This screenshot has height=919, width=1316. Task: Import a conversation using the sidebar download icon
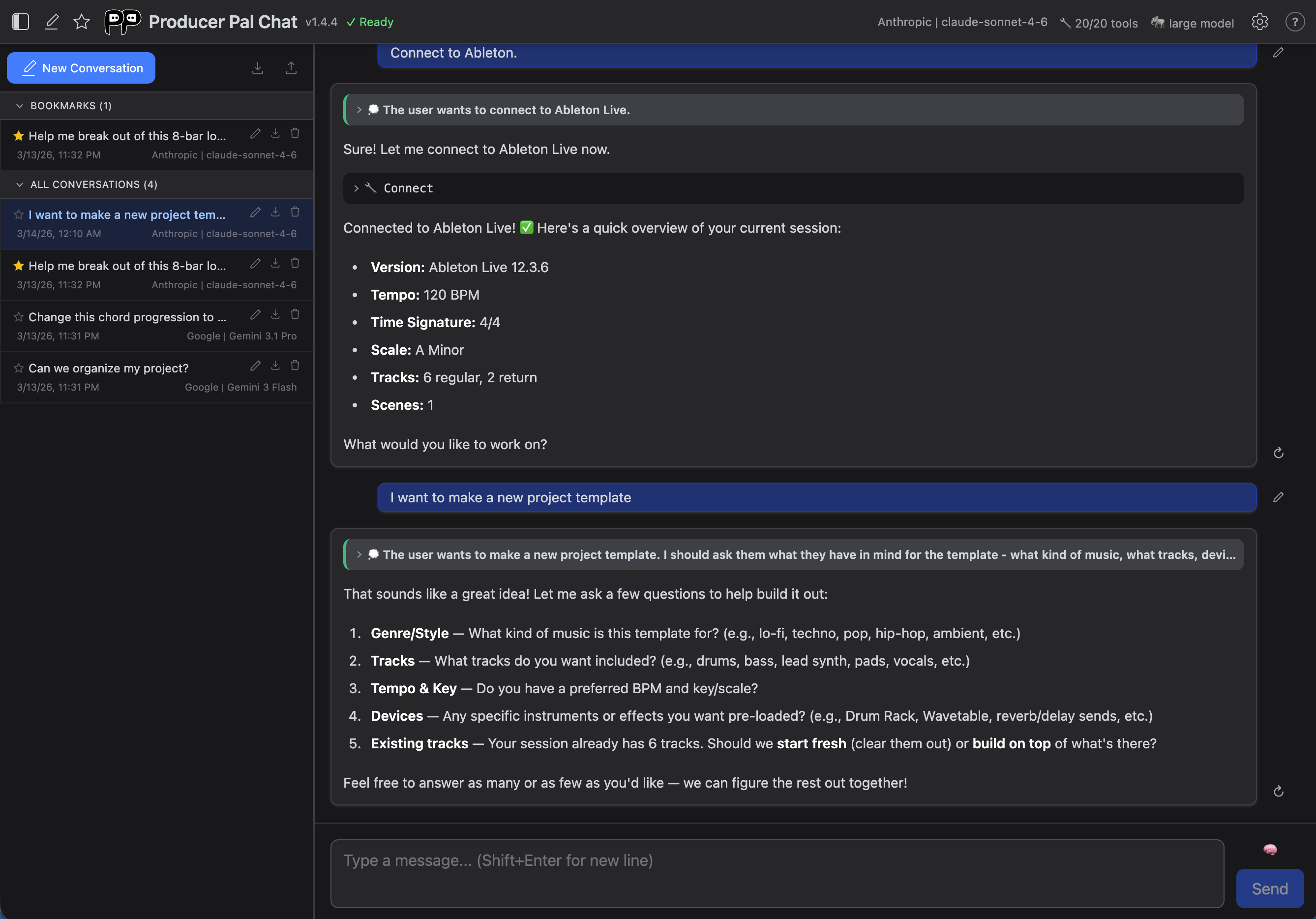[257, 68]
